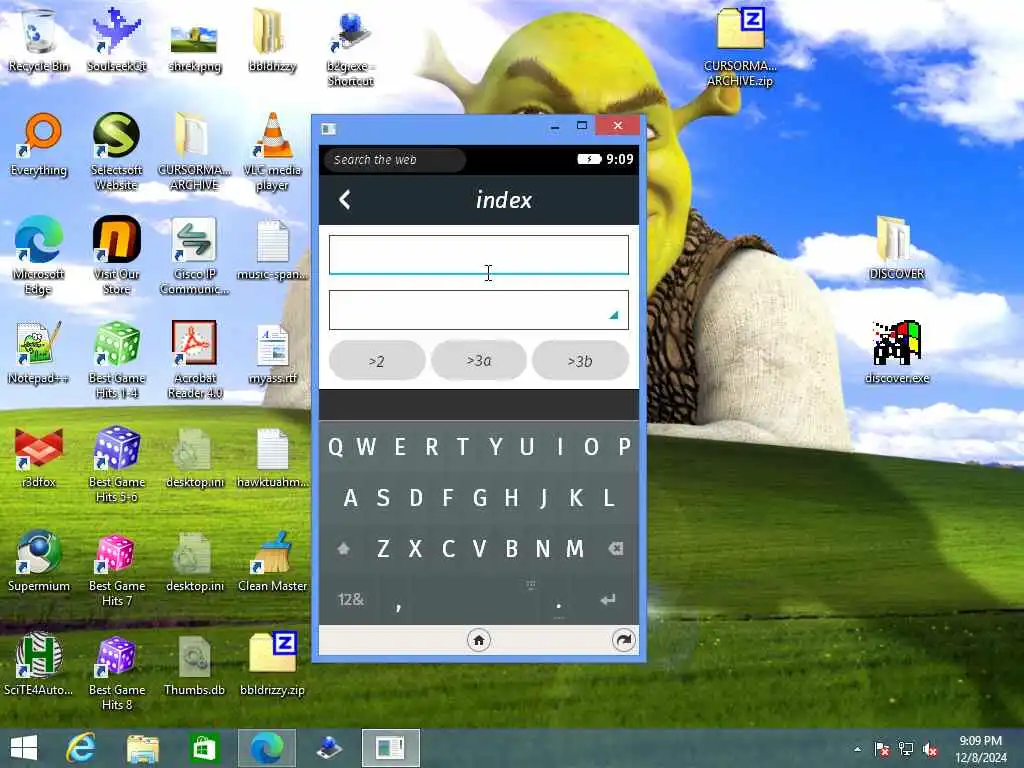Click the Search the web field

coord(394,159)
